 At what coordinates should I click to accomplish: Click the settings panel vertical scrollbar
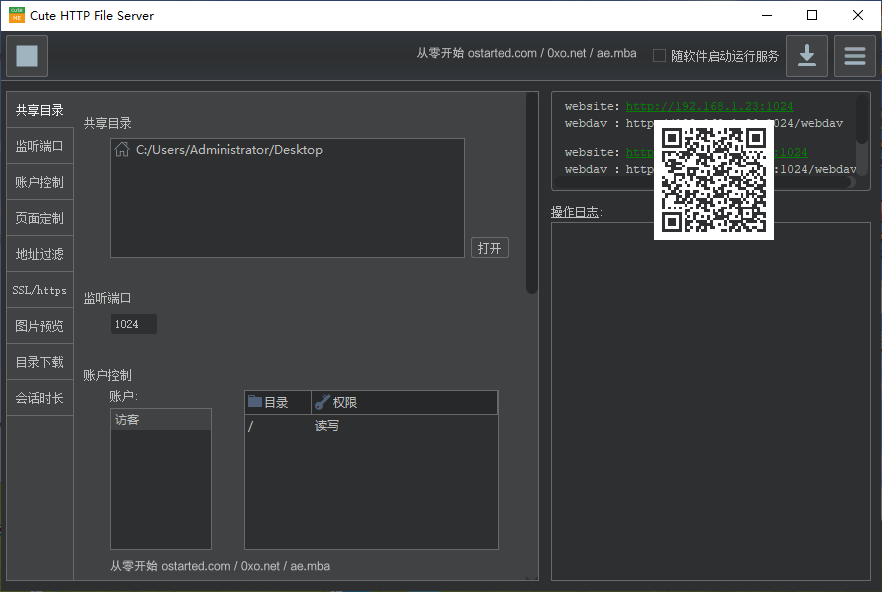pos(532,193)
